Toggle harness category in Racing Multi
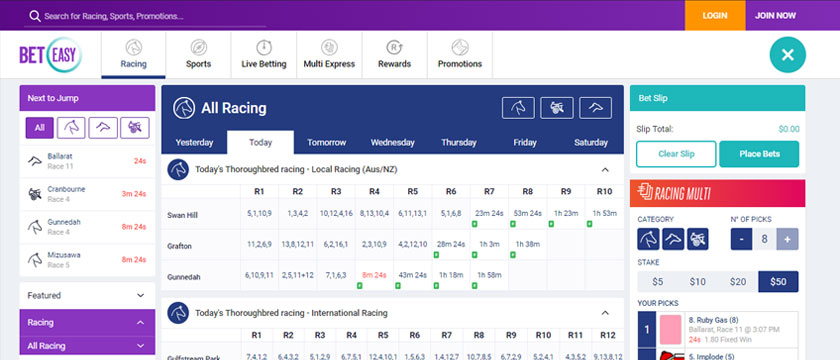840x360 pixels. (x=698, y=239)
